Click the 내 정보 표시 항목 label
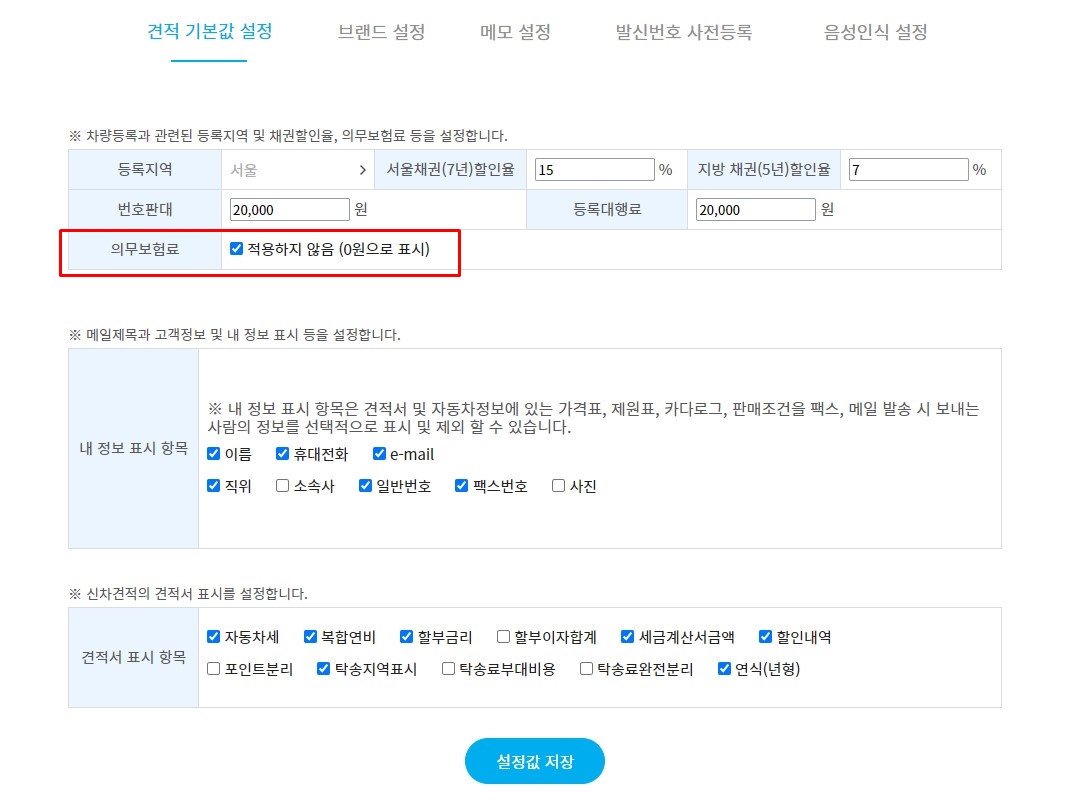This screenshot has width=1077, height=802. click(x=134, y=448)
